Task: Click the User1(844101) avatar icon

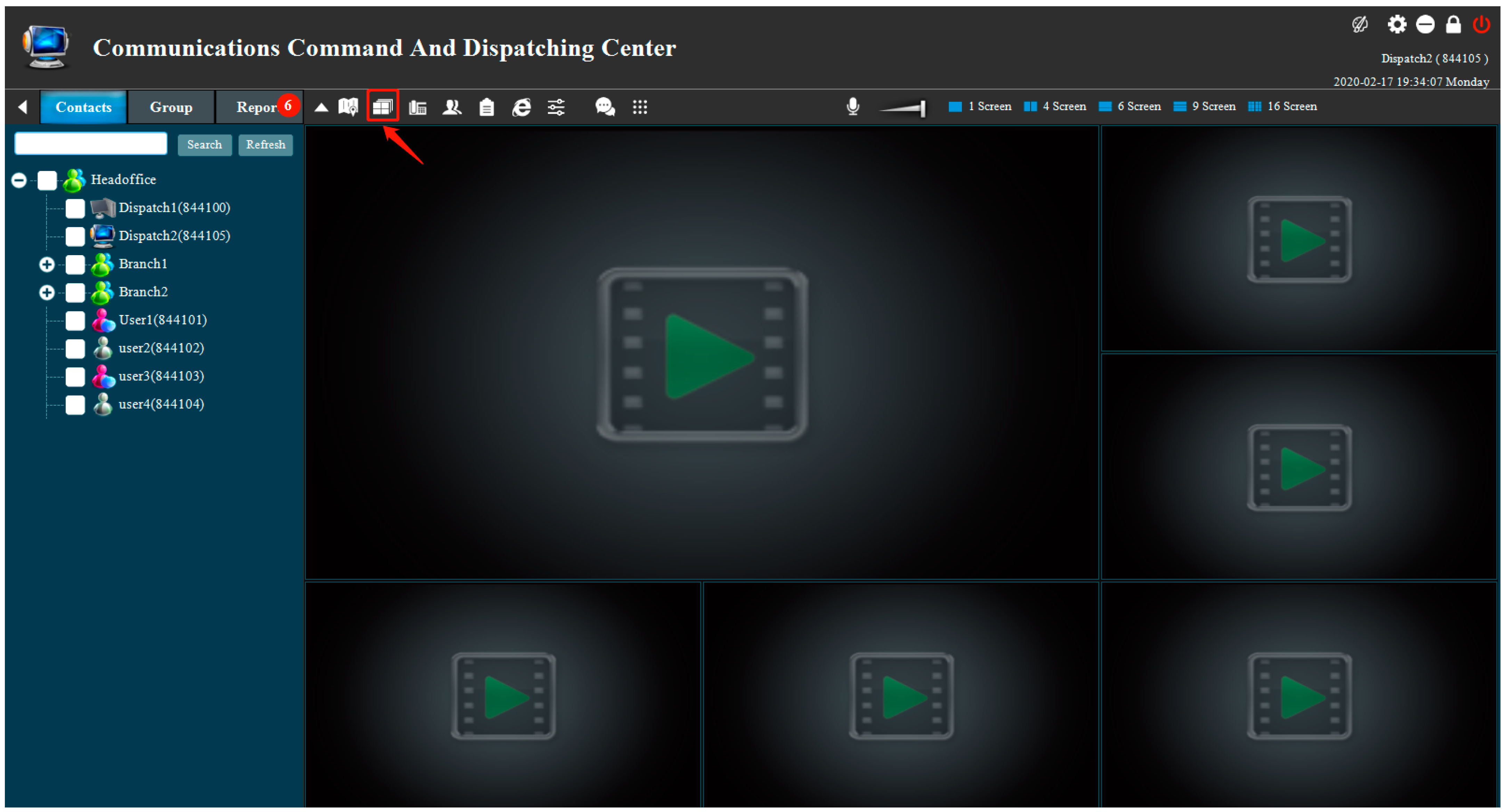Action: click(103, 320)
